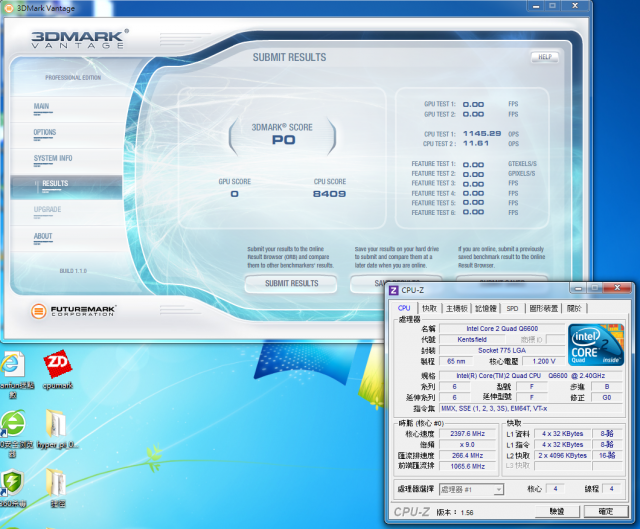Viewport: 640px width, 529px height.
Task: Close the 3DMark Vantage window
Action: pyautogui.click(x=575, y=6)
